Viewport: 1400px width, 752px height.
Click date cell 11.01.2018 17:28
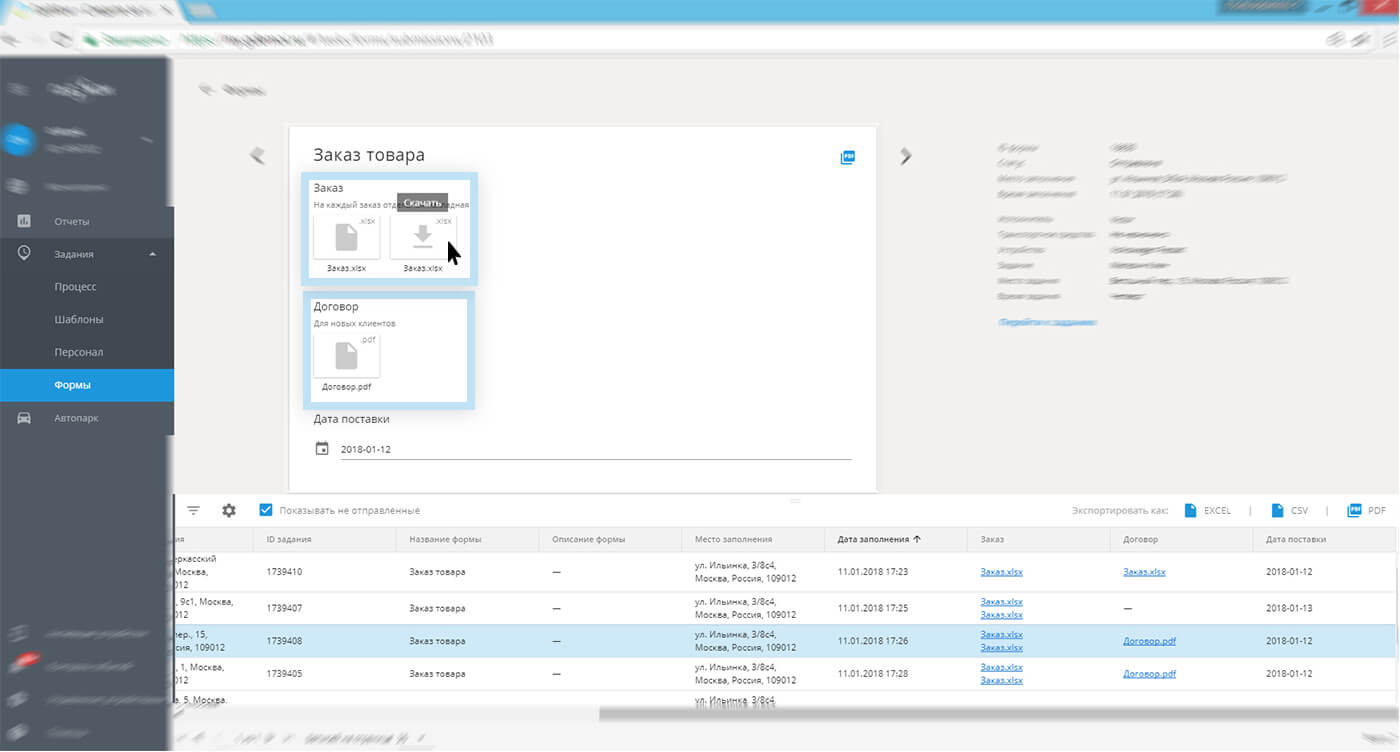873,674
